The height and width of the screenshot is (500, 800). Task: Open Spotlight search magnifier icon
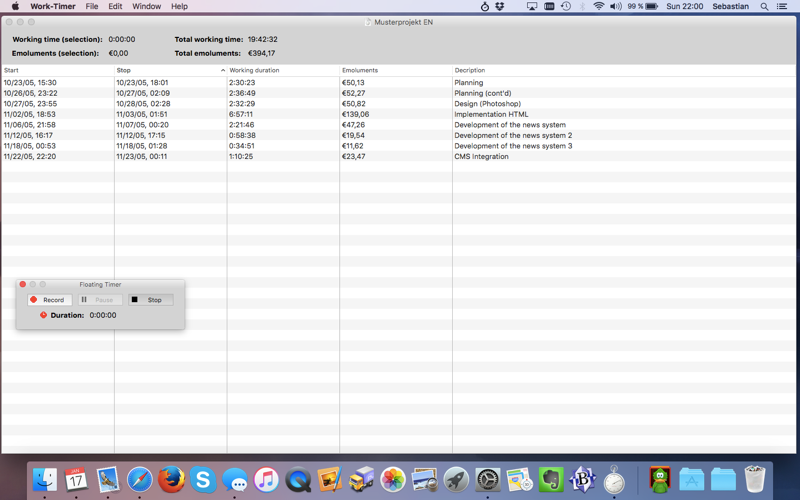(x=764, y=6)
